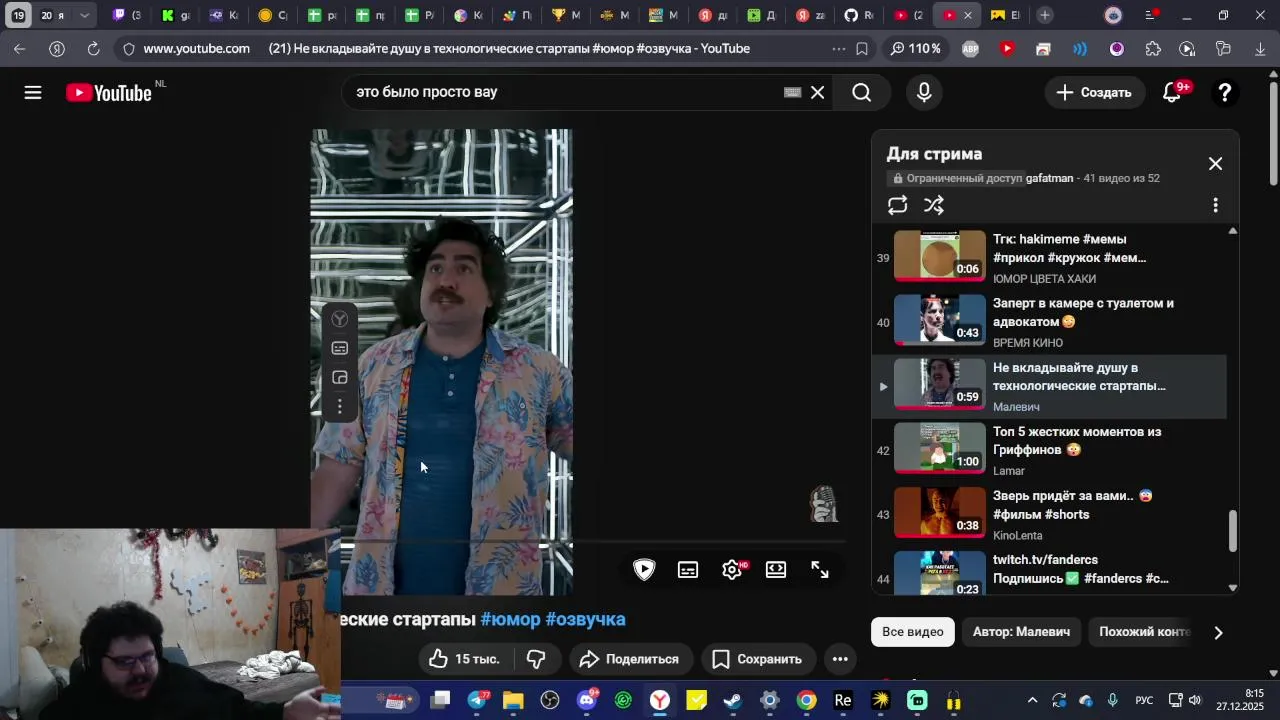Open playlist item Тгк: hakimeme
This screenshot has width=1280, height=720.
1050,258
